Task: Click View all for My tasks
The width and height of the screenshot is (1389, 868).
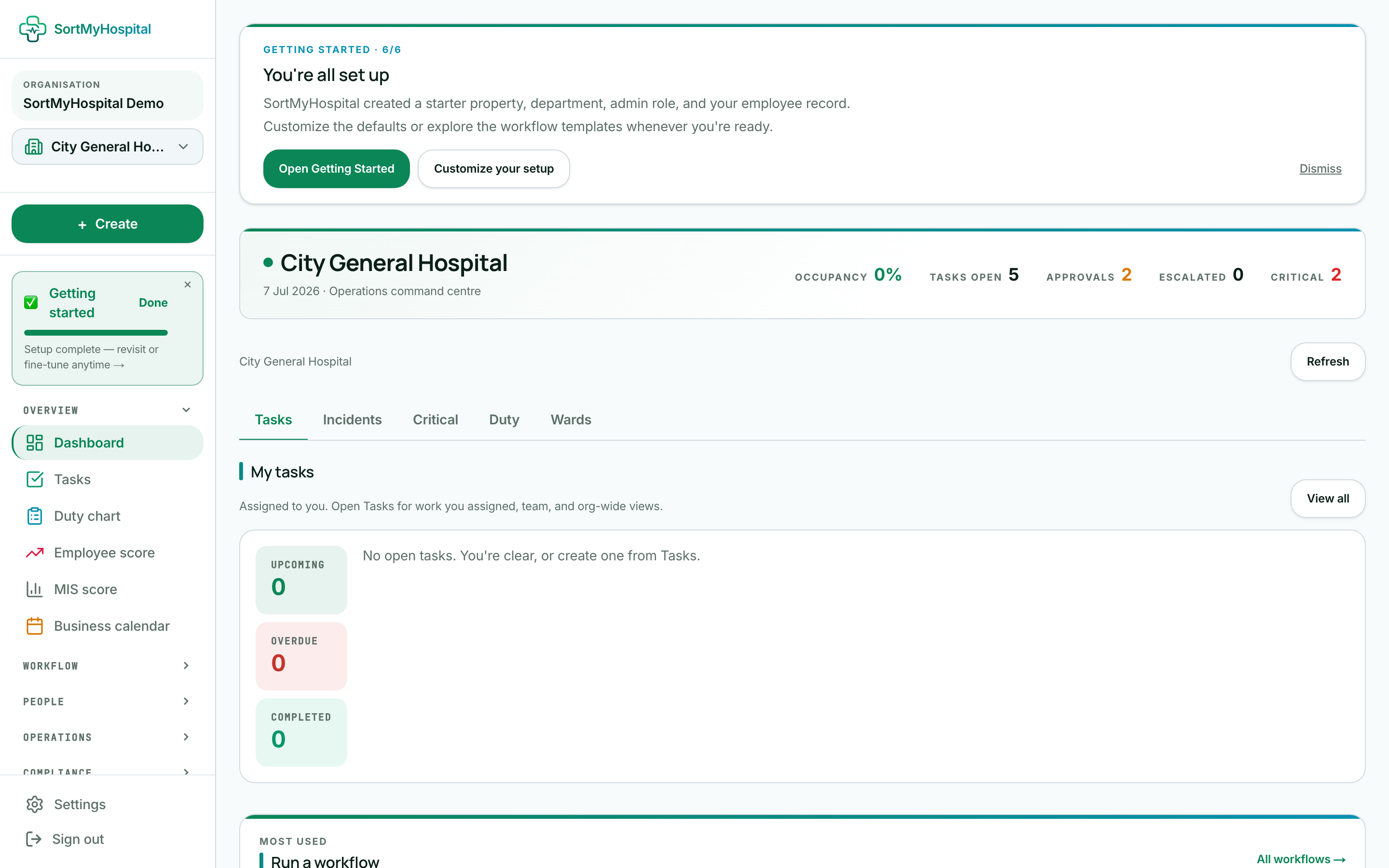Action: click(x=1328, y=498)
